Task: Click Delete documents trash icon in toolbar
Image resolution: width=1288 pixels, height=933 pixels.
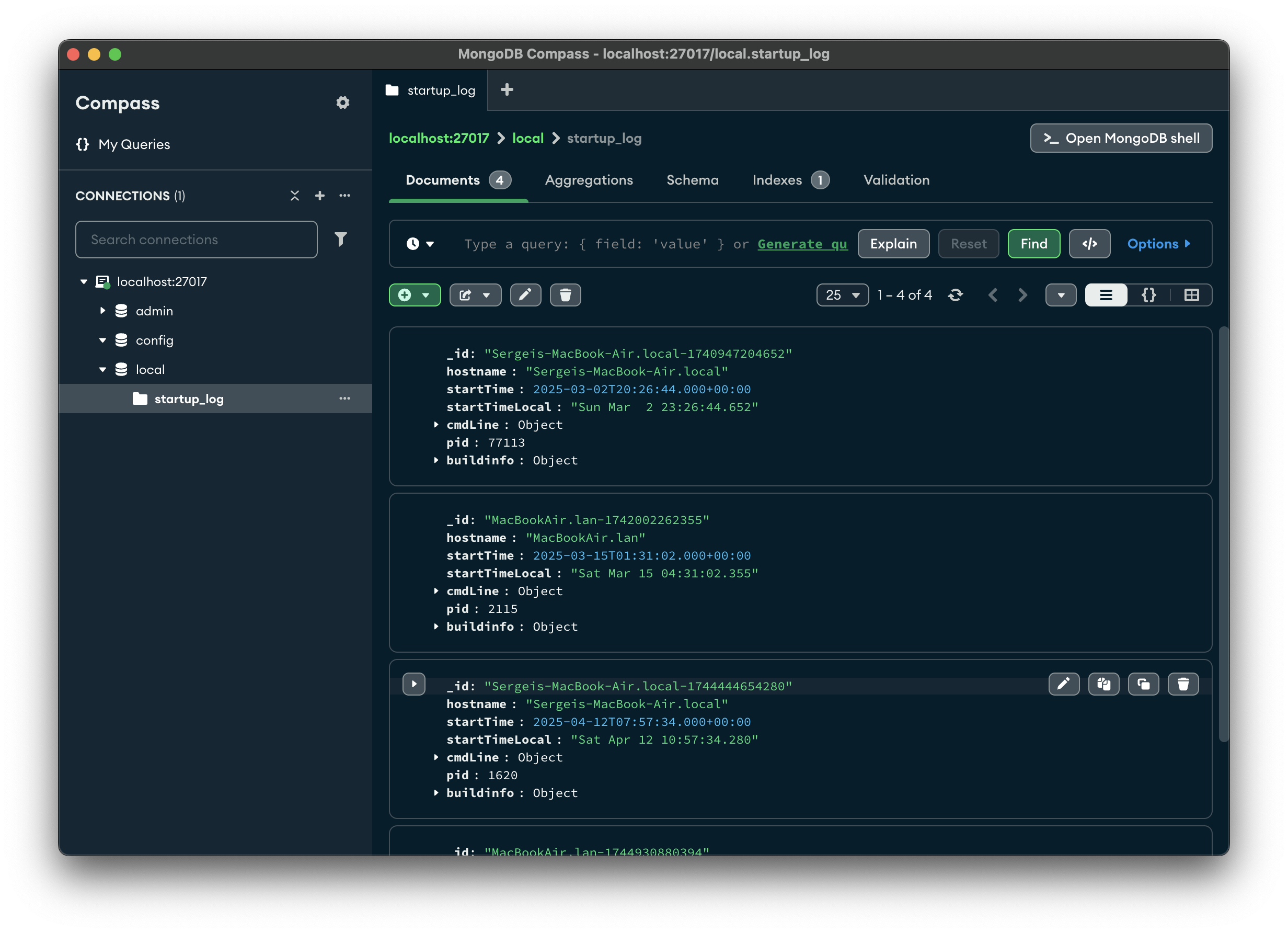Action: tap(565, 295)
